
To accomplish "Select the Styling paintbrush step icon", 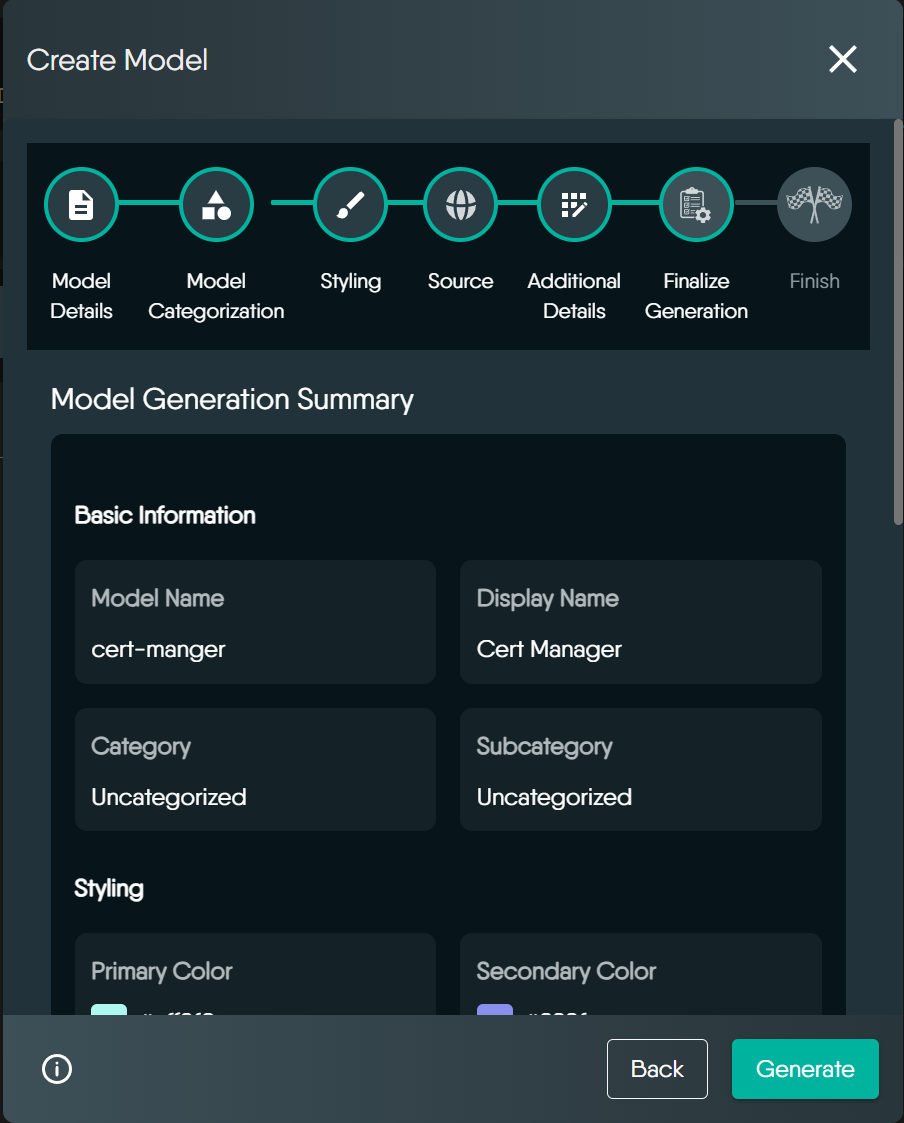I will click(x=350, y=205).
